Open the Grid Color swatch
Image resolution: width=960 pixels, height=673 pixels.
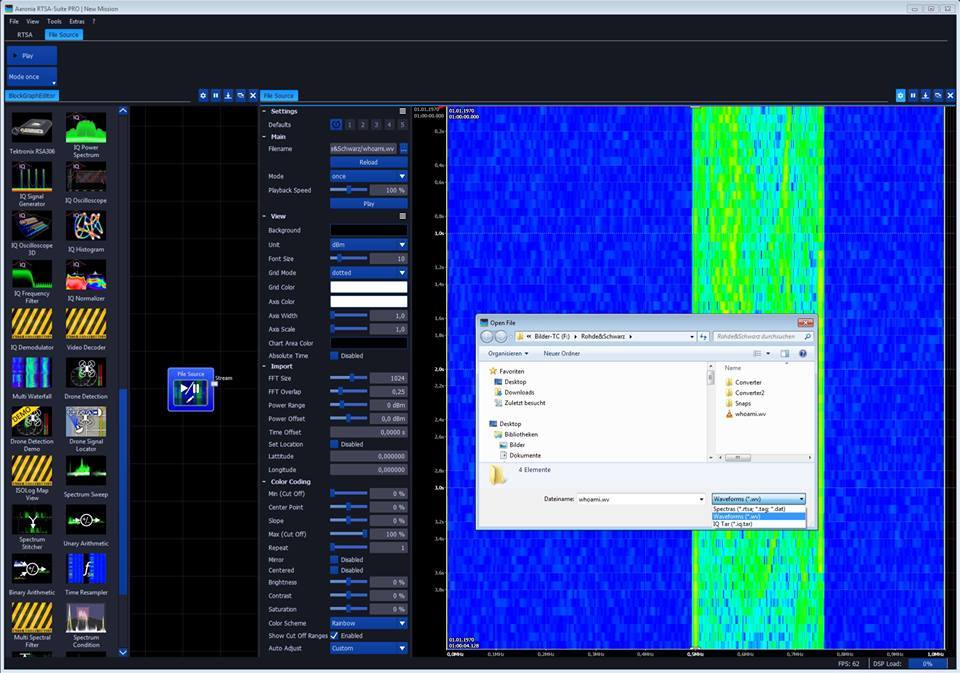(x=369, y=287)
